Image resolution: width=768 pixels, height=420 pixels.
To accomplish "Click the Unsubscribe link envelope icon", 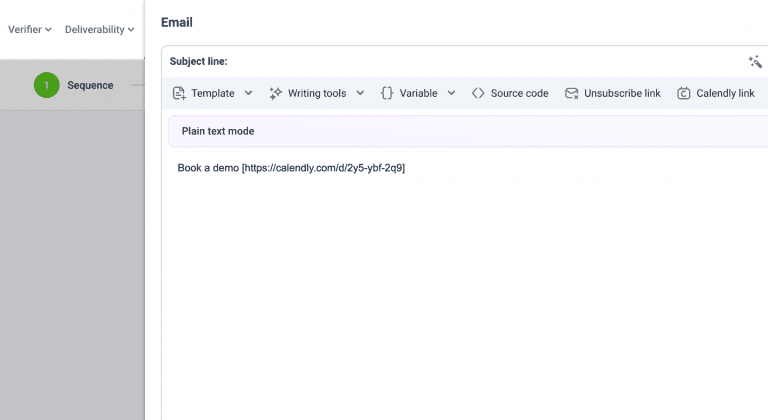I will point(572,93).
